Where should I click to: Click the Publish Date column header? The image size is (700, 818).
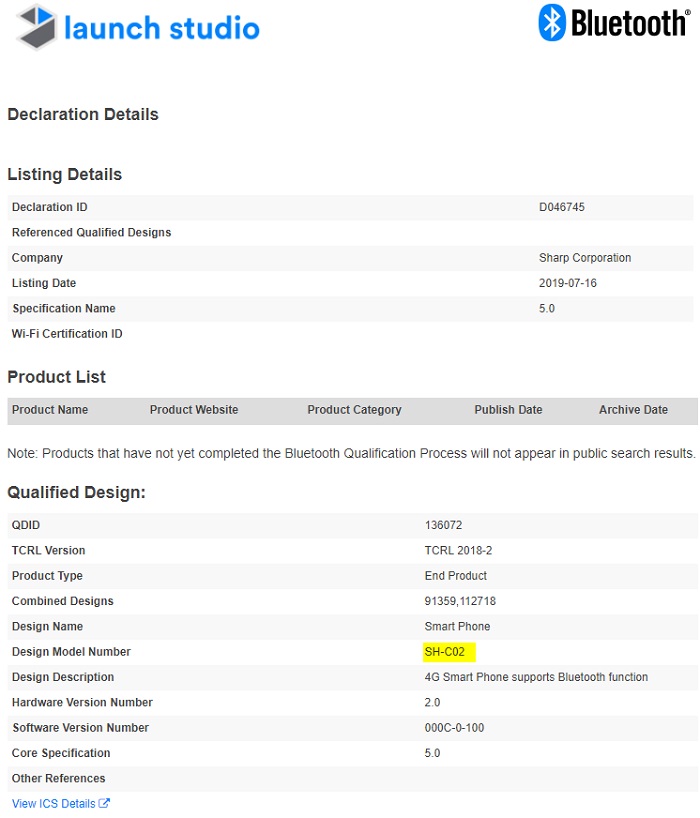pyautogui.click(x=508, y=410)
